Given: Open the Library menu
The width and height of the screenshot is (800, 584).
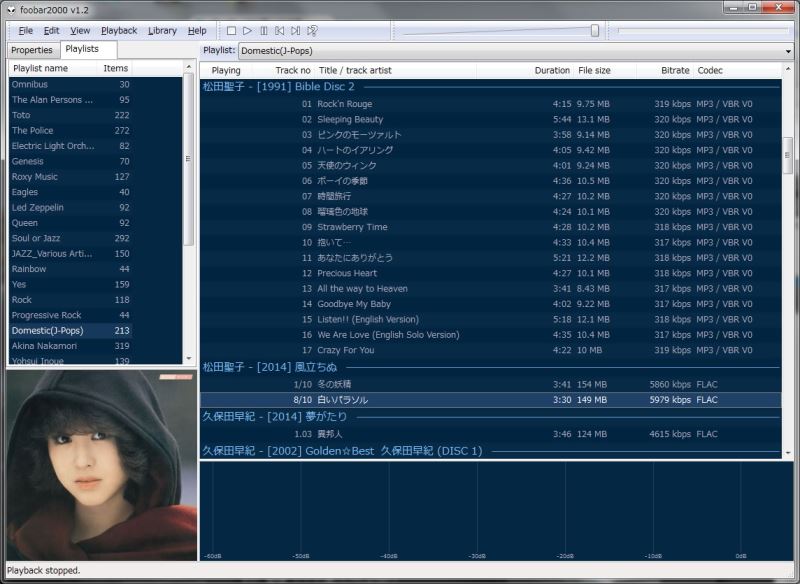Looking at the screenshot, I should 162,31.
